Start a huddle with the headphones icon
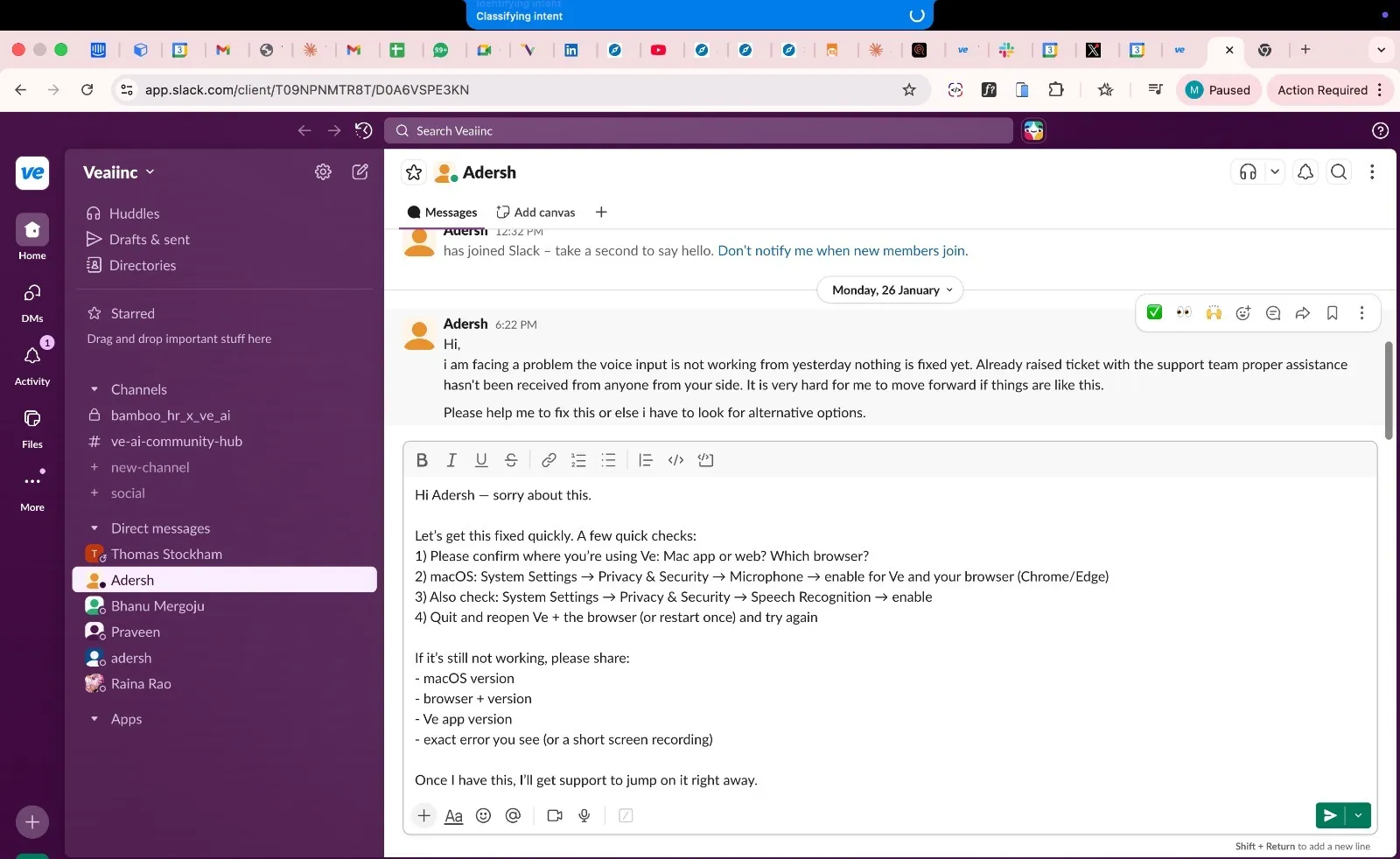 tap(1248, 172)
